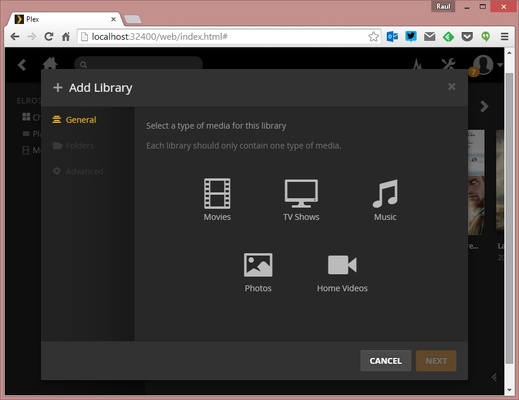Close the Plex browser tab
The image size is (519, 400).
113,19
